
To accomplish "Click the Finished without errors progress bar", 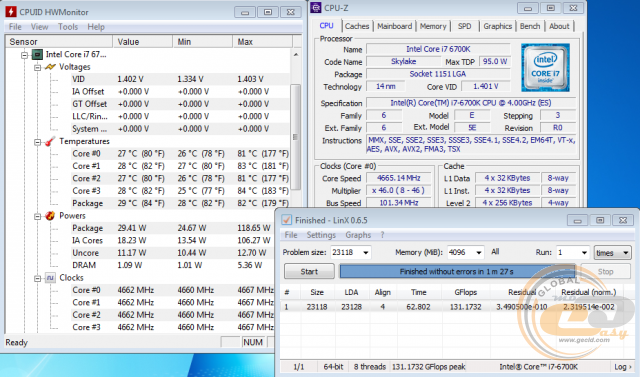I will [x=457, y=272].
